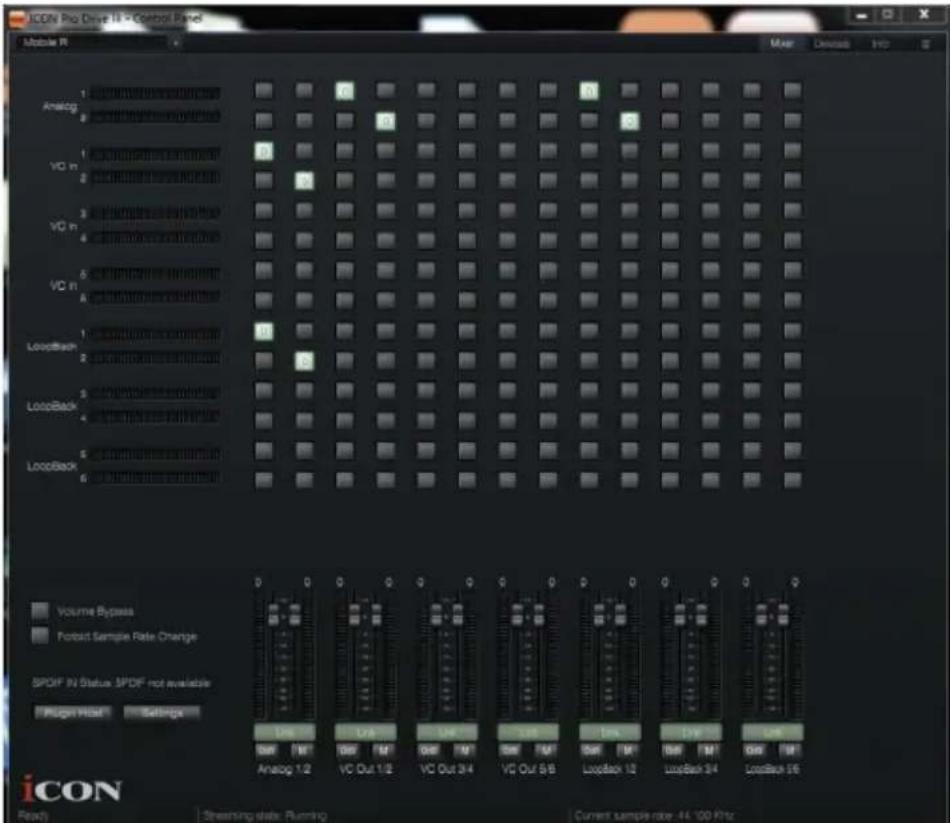Switch to the Mixer tab
Screen dimensions: 950x823
[782, 44]
